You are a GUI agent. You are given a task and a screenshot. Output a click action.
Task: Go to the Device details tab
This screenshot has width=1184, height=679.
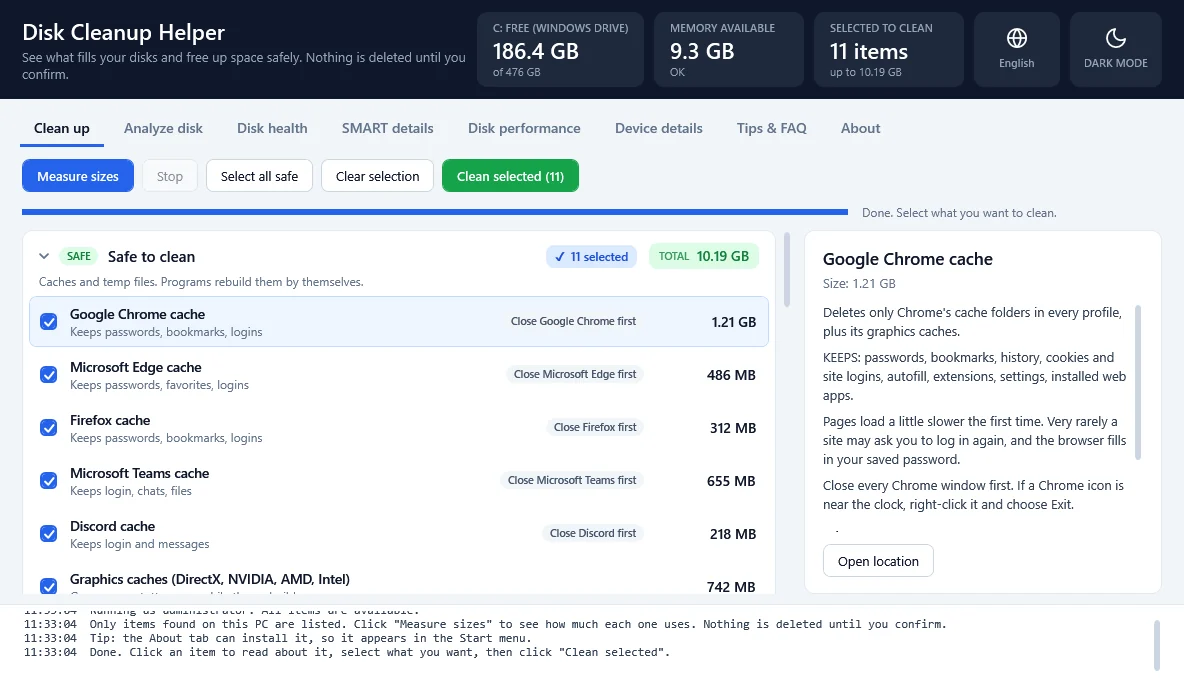tap(658, 128)
